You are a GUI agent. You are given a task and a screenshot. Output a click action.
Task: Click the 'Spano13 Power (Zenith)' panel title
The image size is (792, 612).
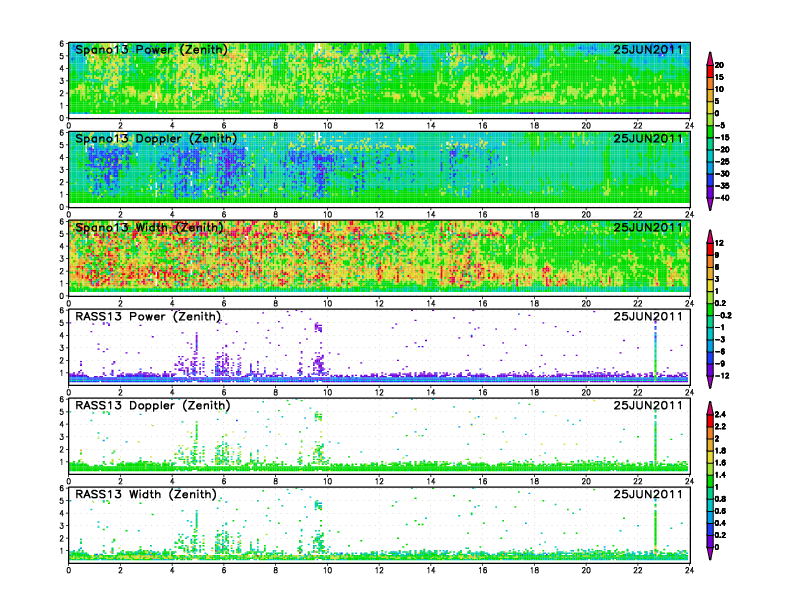pos(151,50)
